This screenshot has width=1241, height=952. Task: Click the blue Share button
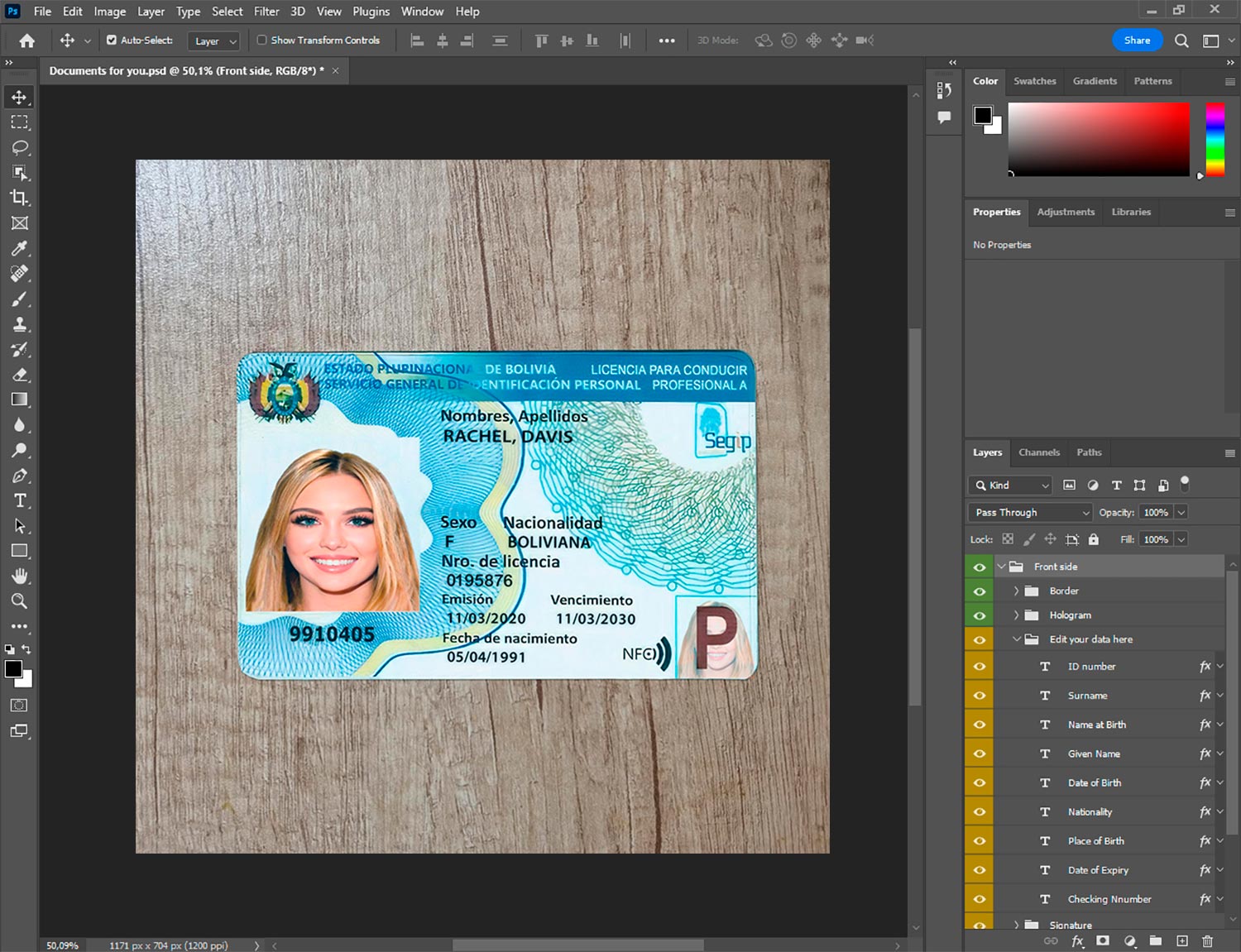click(x=1137, y=40)
